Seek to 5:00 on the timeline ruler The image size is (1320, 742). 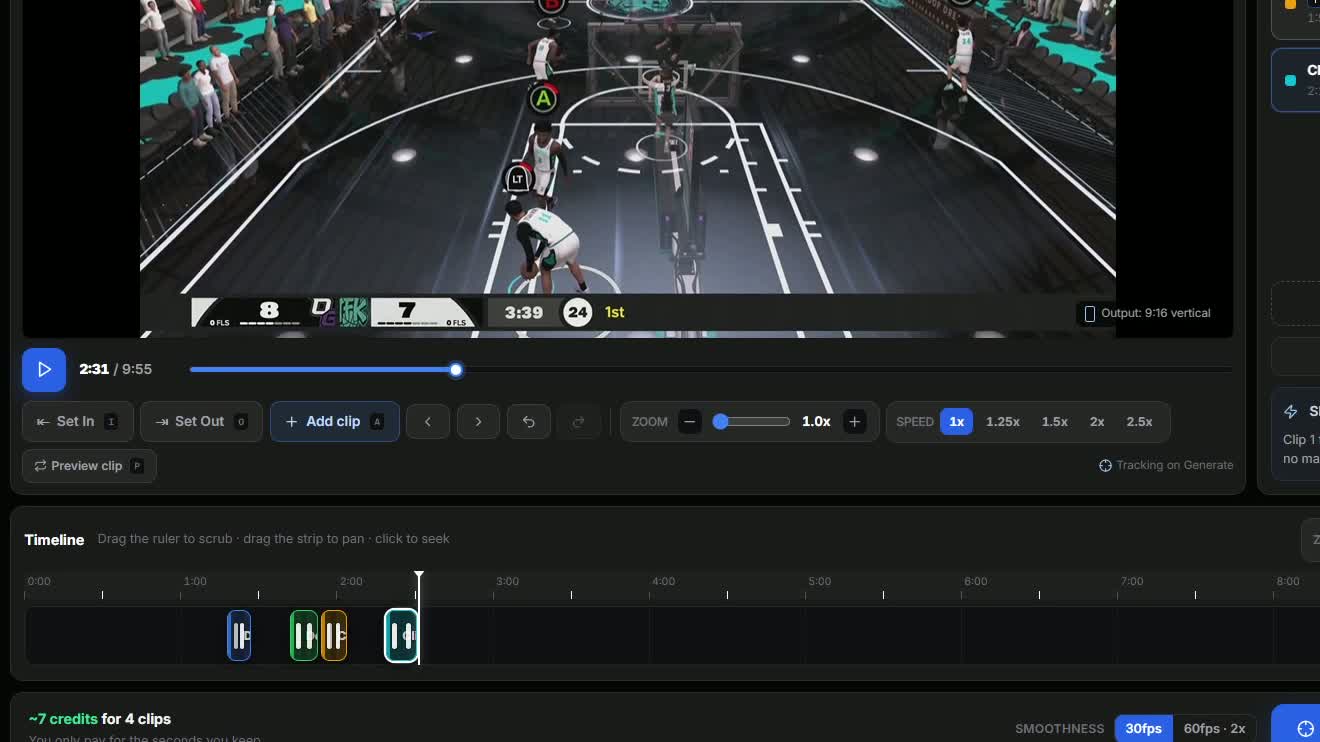click(819, 582)
